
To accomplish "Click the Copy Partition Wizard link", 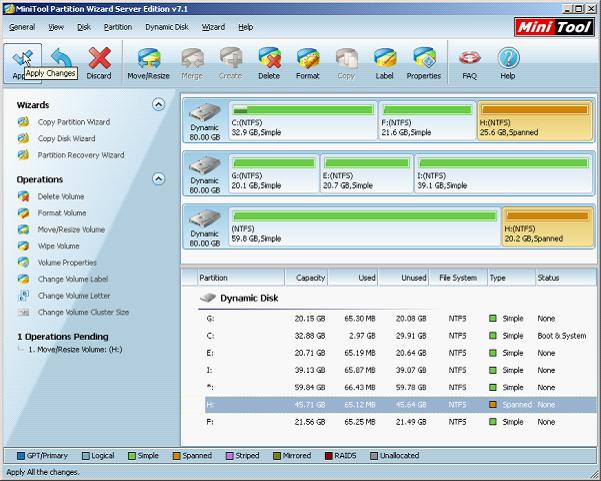I will (74, 122).
